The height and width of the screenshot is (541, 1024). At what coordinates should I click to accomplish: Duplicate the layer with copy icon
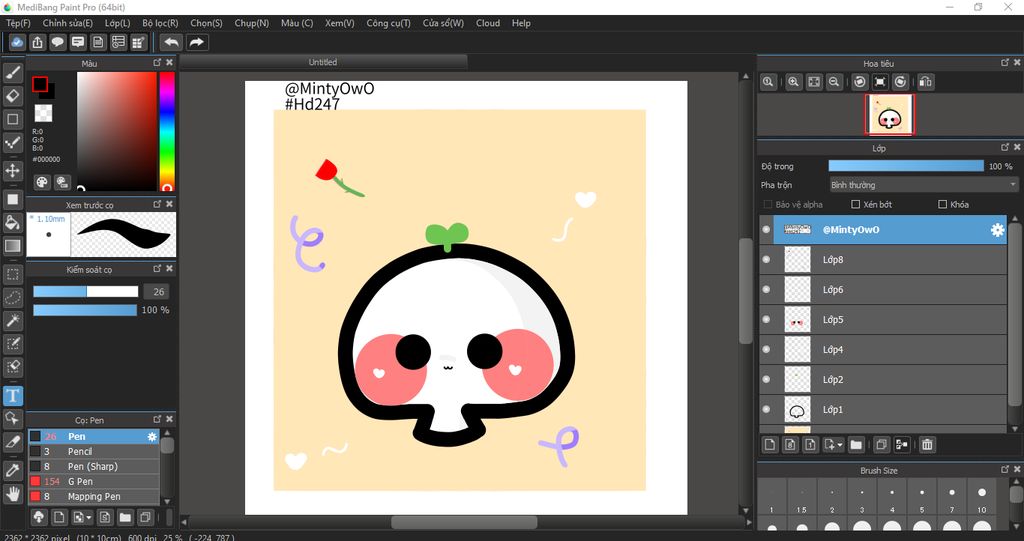(x=881, y=445)
